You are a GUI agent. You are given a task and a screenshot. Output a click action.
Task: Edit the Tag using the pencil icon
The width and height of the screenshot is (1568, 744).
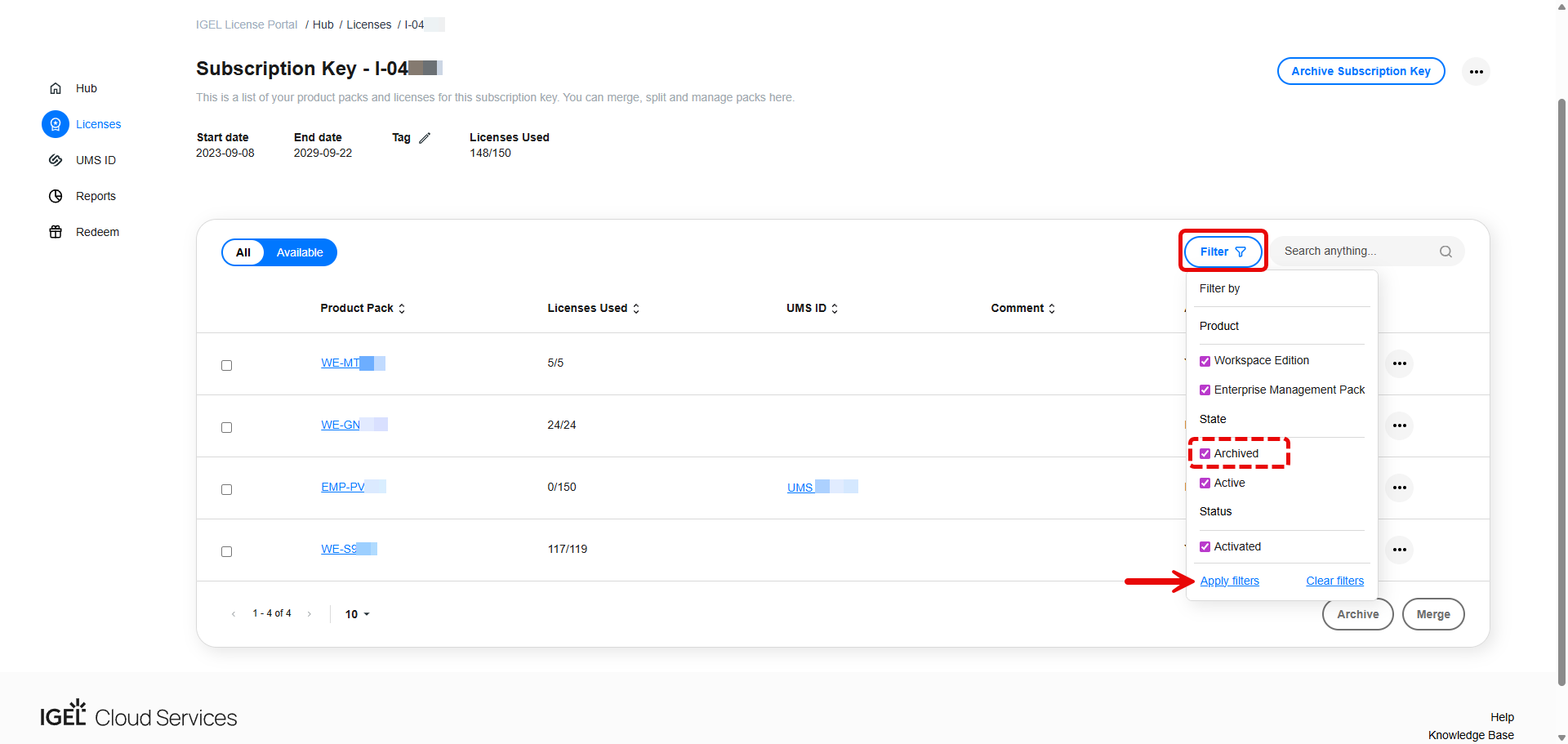(x=425, y=137)
